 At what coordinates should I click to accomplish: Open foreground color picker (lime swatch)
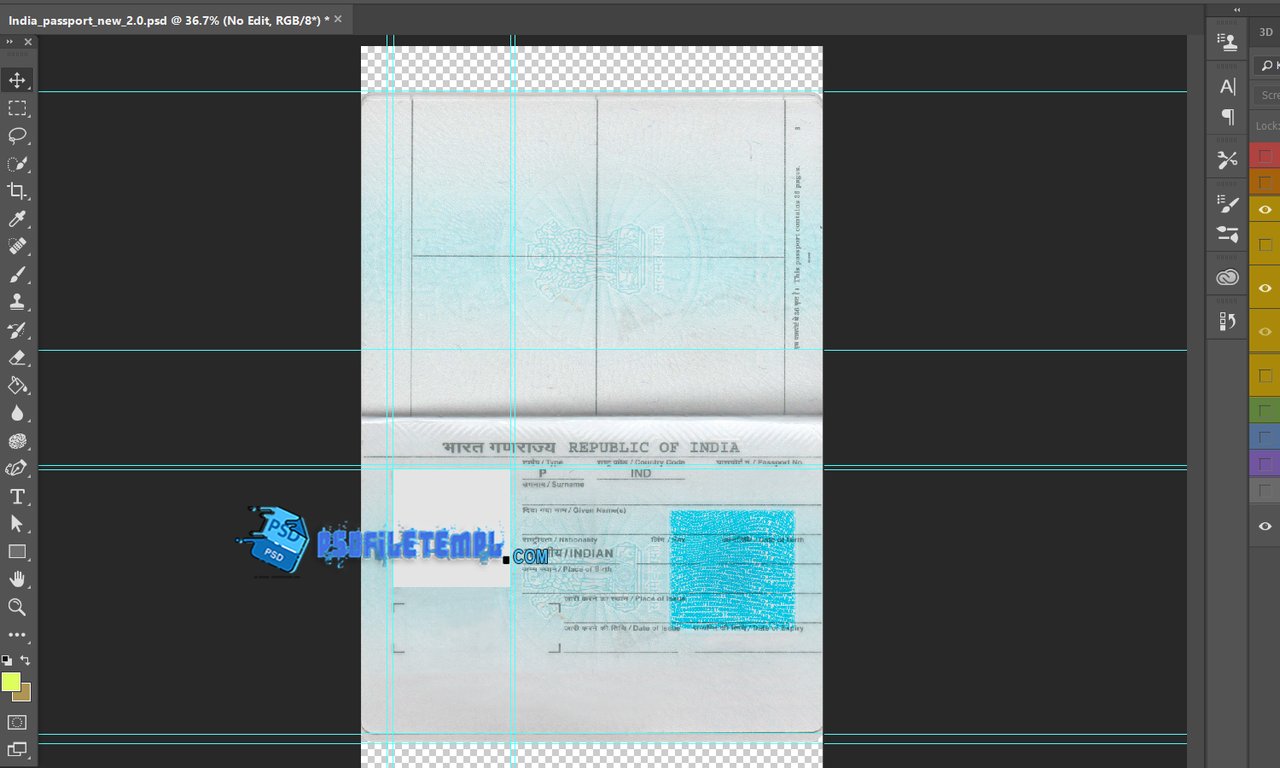(x=9, y=680)
